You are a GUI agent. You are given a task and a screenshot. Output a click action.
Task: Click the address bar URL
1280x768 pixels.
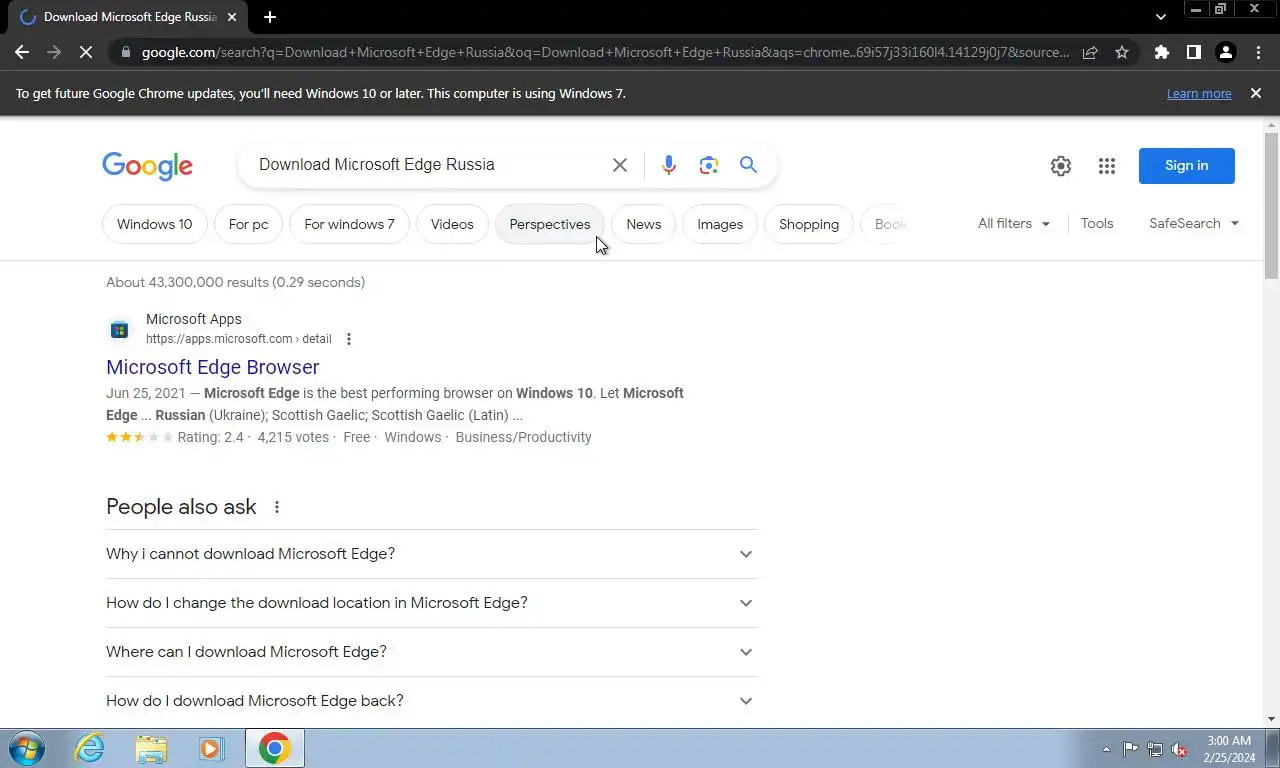click(605, 52)
